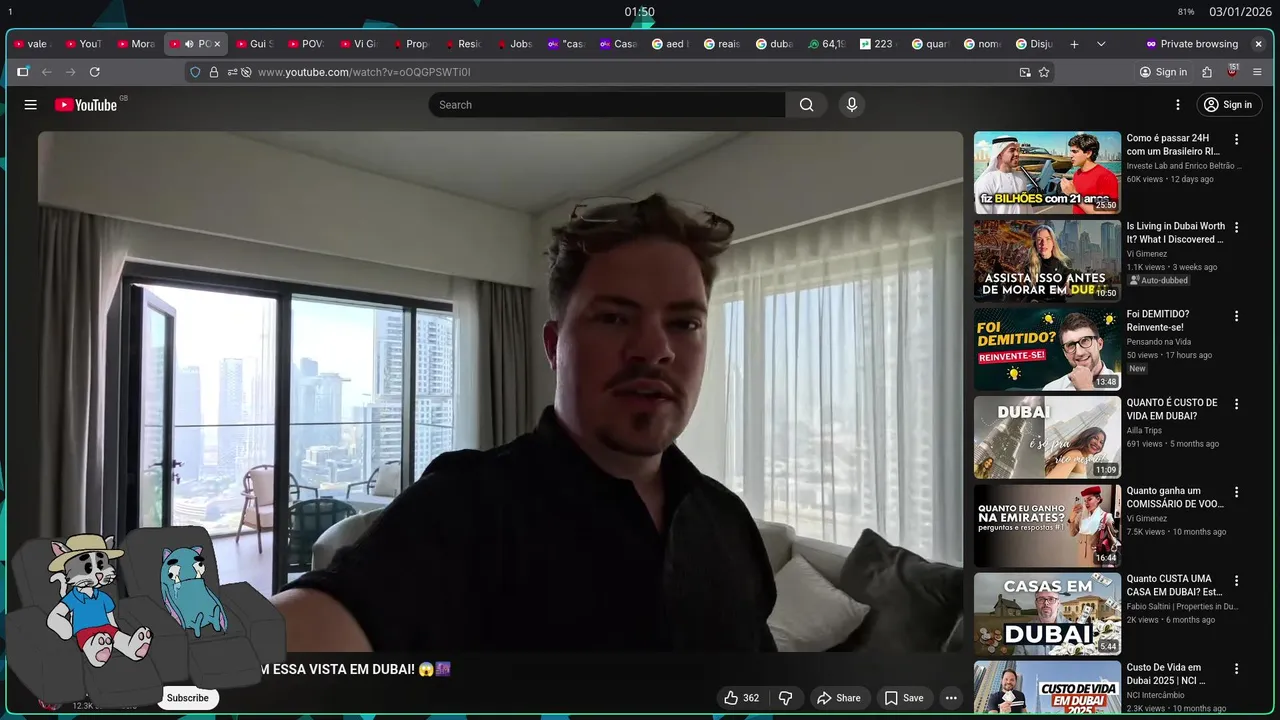Image resolution: width=1280 pixels, height=720 pixels.
Task: Share this video
Action: 838,698
